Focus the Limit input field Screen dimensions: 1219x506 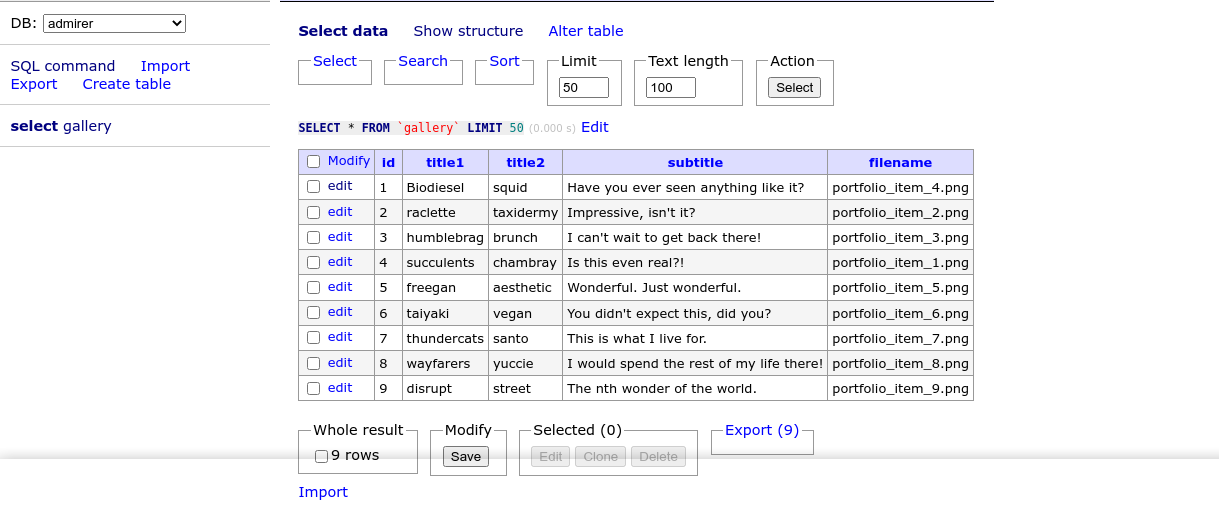pos(584,88)
